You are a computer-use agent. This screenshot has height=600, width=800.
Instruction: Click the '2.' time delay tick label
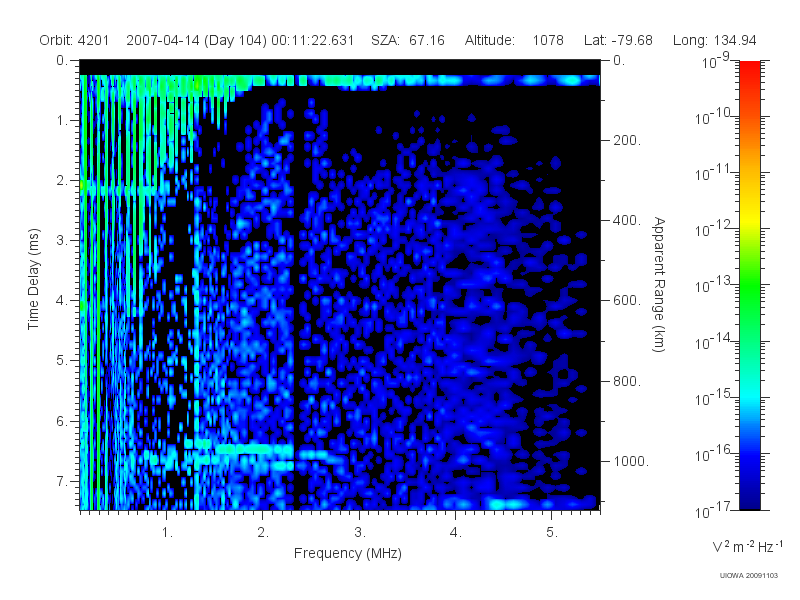tap(62, 181)
